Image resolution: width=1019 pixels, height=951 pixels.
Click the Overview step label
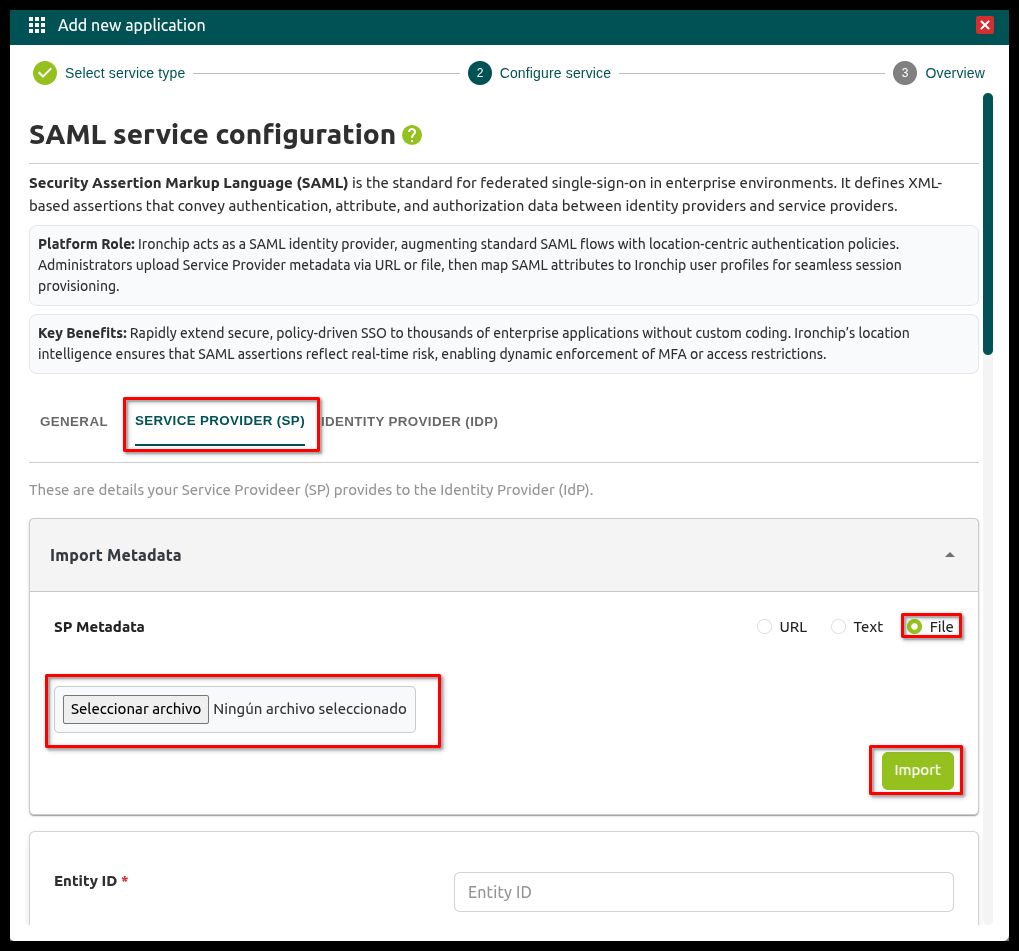pyautogui.click(x=955, y=73)
